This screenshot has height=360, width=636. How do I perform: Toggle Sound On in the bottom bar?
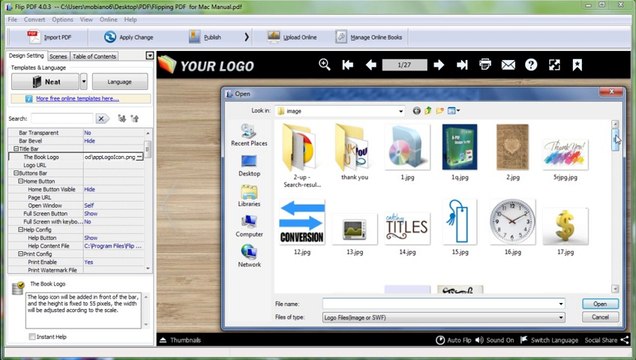tap(494, 340)
